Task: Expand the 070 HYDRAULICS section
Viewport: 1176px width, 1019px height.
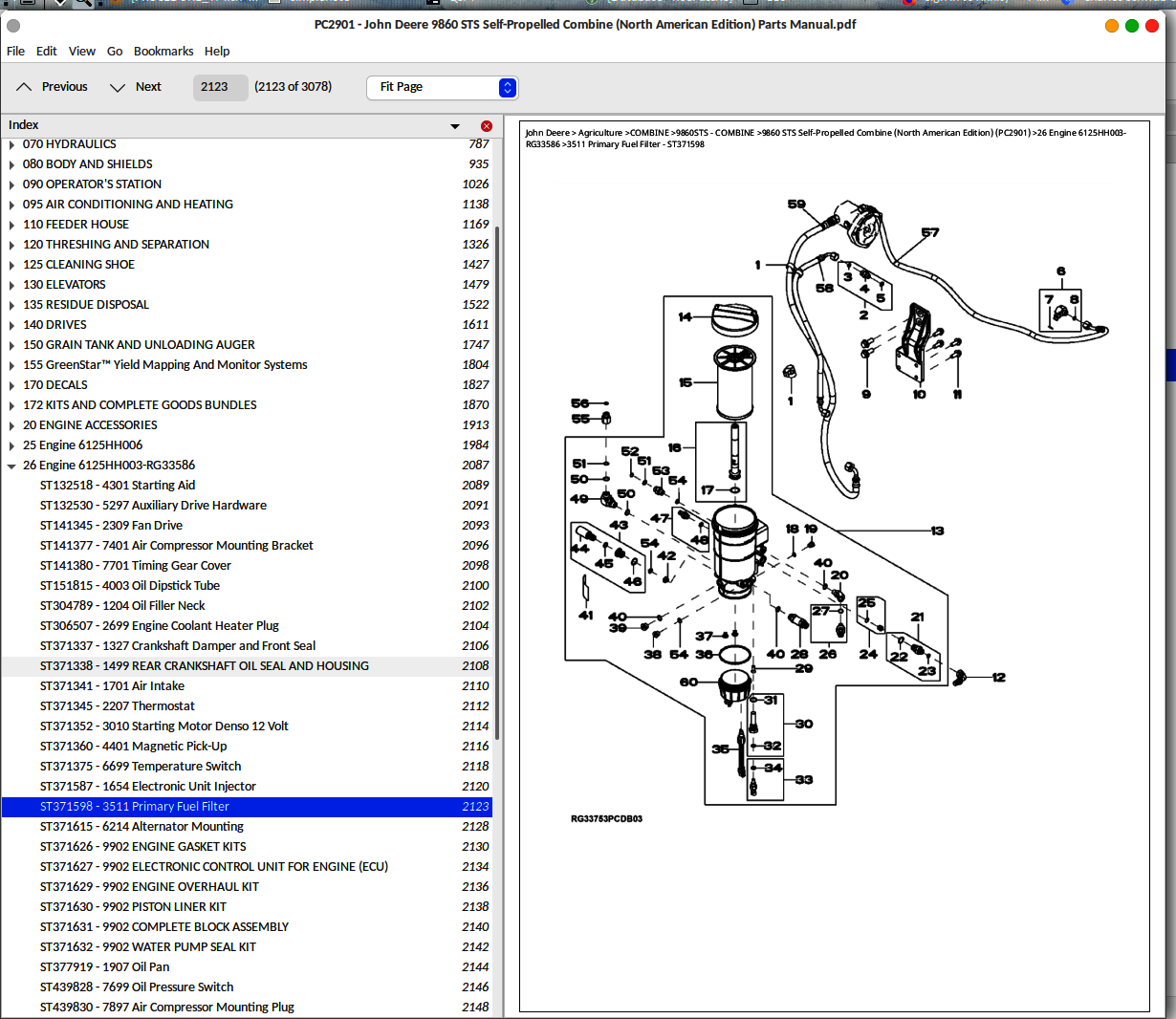Action: (x=11, y=144)
